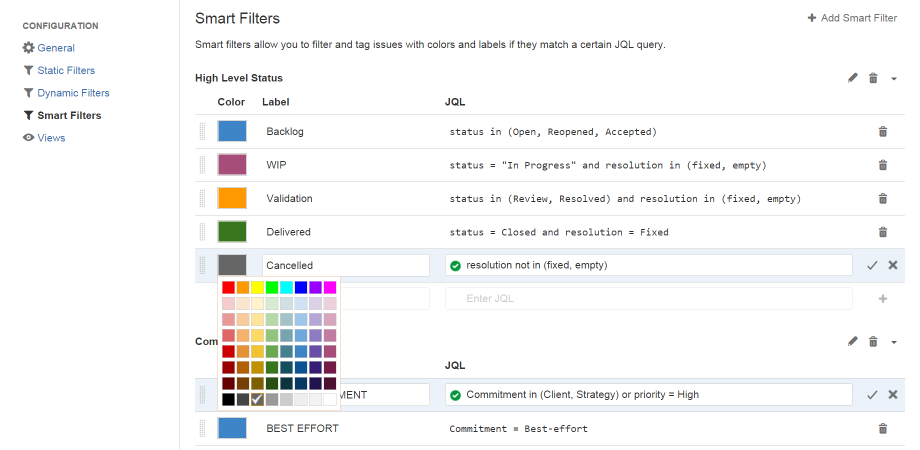Delete the BEST EFFORT filter row
Screen dimensions: 920x450
(x=882, y=428)
